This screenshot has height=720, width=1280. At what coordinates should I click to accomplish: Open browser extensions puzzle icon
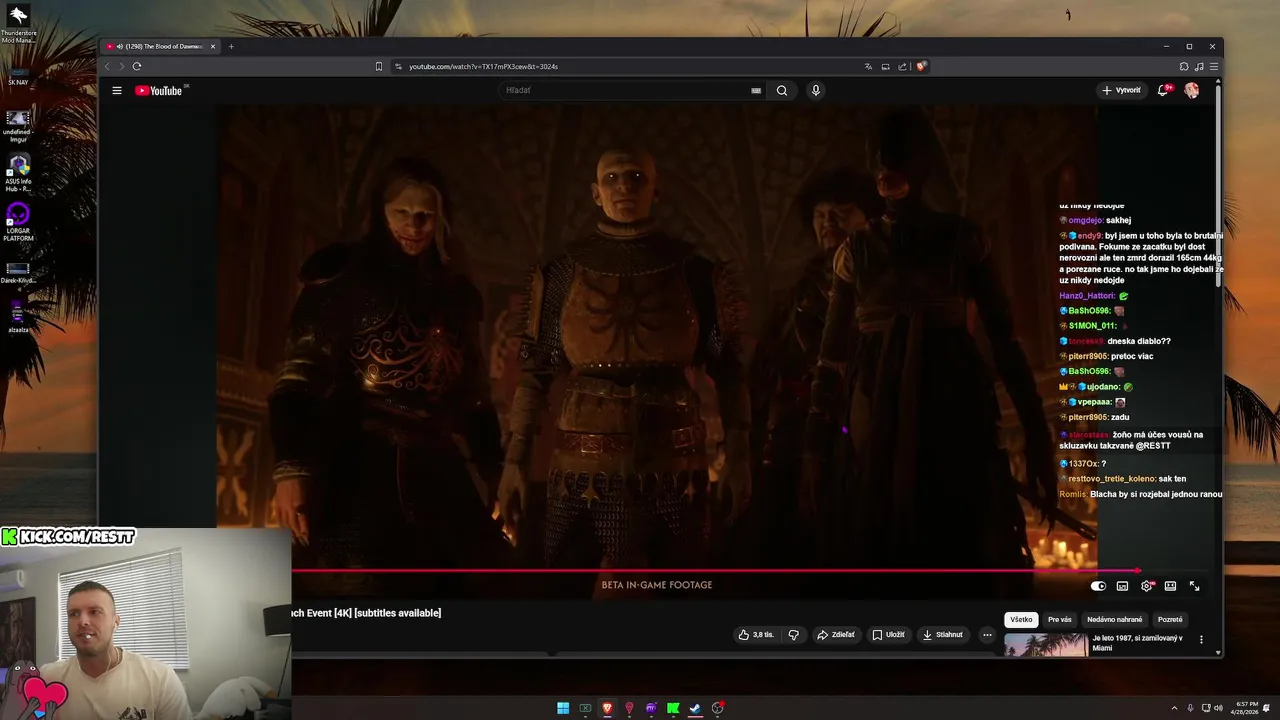(1184, 66)
